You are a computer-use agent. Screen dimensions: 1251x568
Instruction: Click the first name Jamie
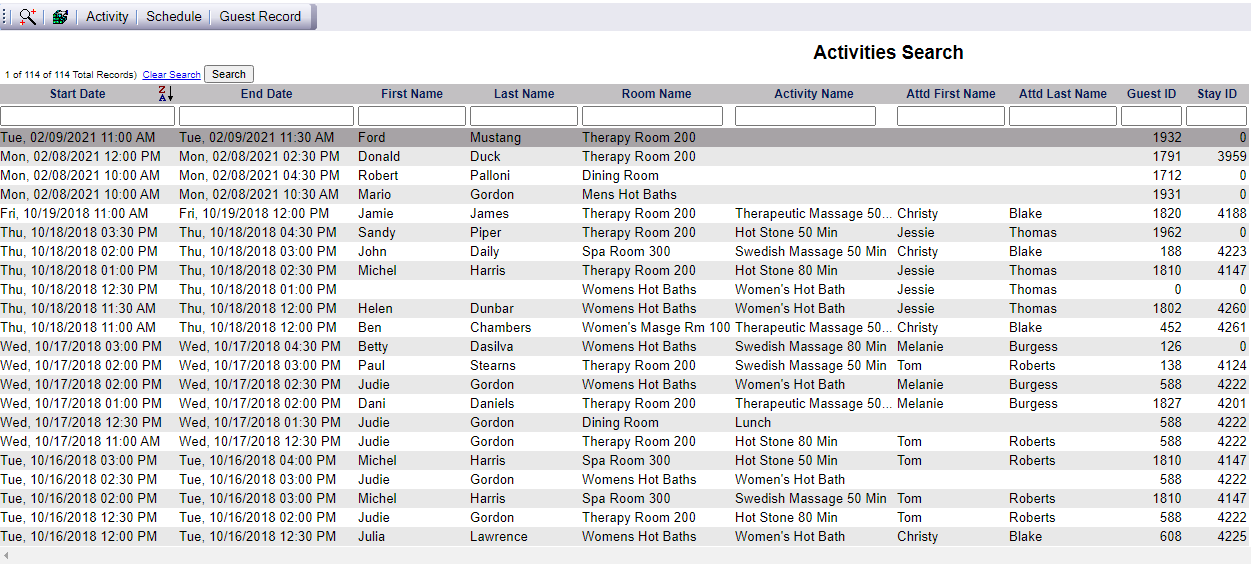(376, 213)
